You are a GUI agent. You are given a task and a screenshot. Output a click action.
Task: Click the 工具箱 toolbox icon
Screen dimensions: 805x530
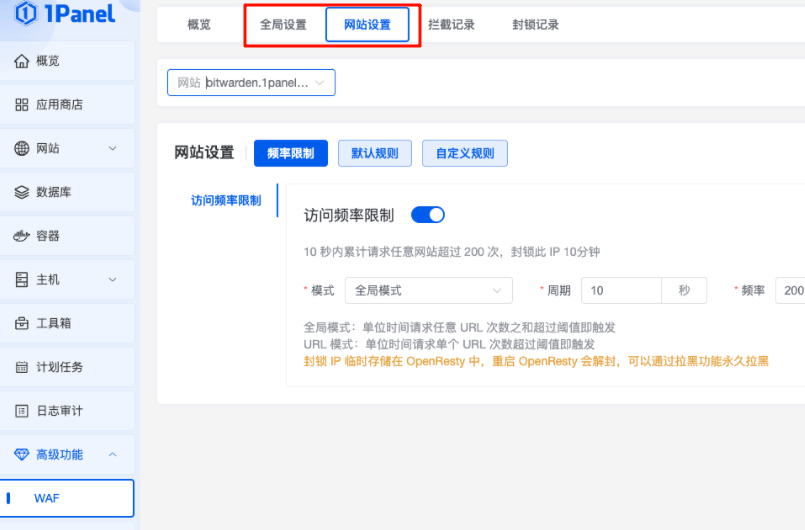click(x=22, y=323)
